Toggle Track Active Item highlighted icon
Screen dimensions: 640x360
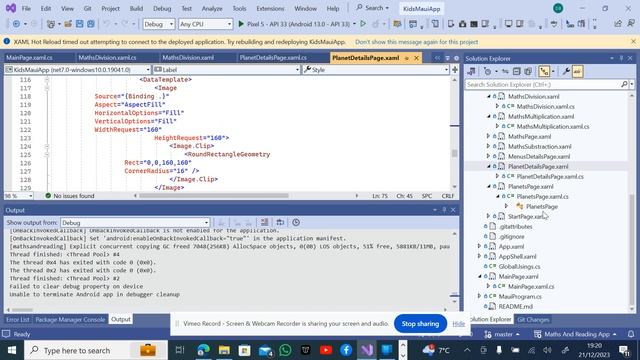click(x=544, y=71)
